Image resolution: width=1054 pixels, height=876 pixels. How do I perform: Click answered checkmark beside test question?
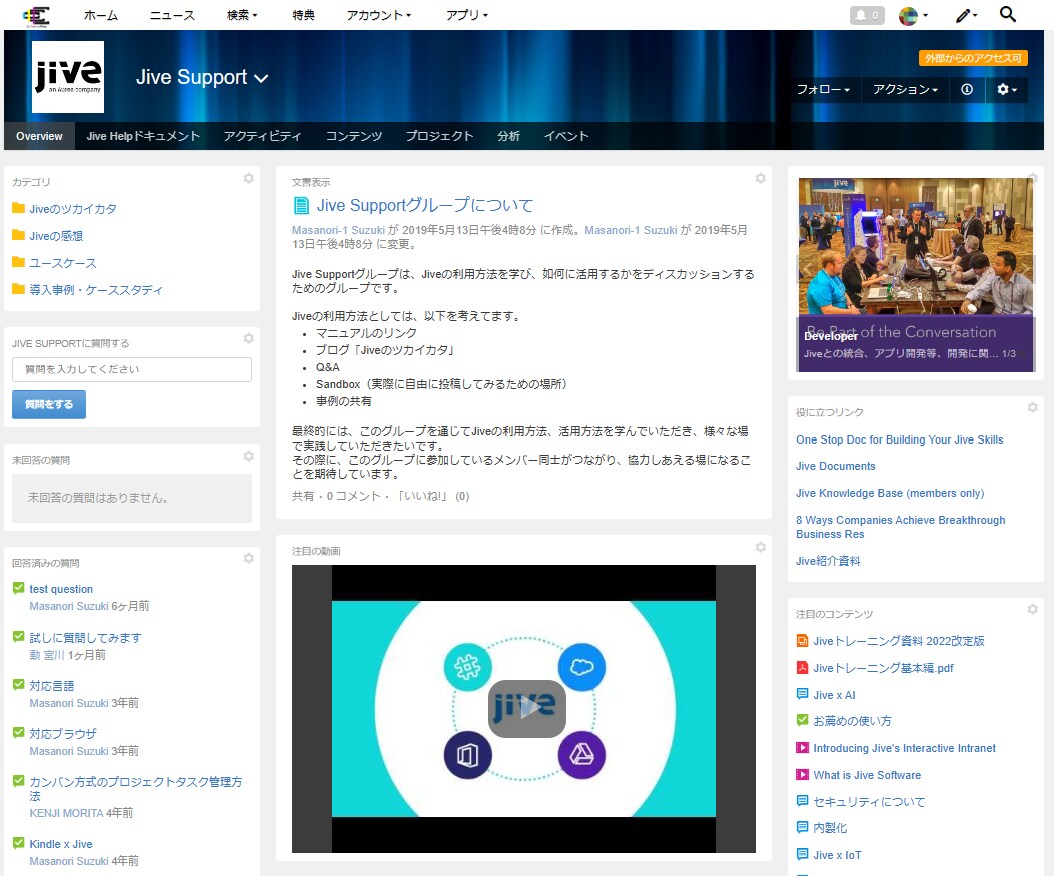19,588
